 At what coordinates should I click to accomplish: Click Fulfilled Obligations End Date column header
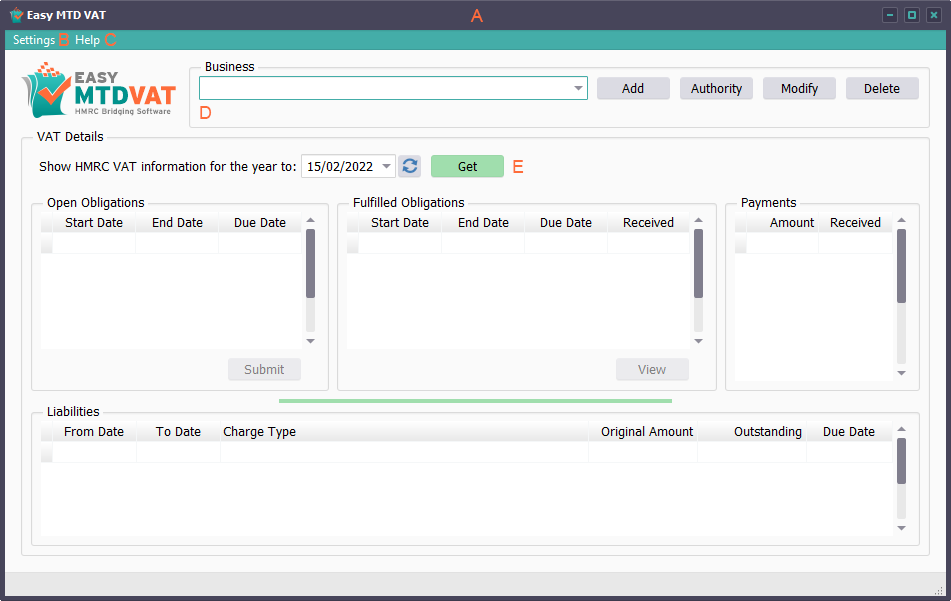[483, 223]
